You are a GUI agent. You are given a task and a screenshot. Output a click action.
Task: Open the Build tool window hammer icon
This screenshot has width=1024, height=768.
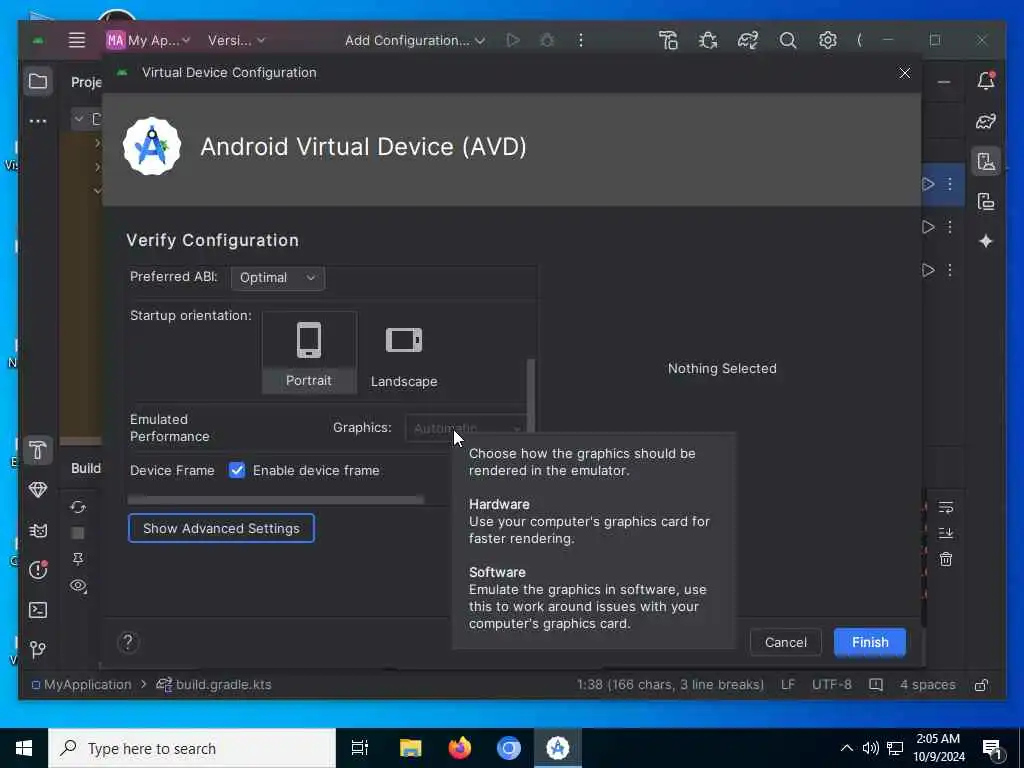click(38, 450)
